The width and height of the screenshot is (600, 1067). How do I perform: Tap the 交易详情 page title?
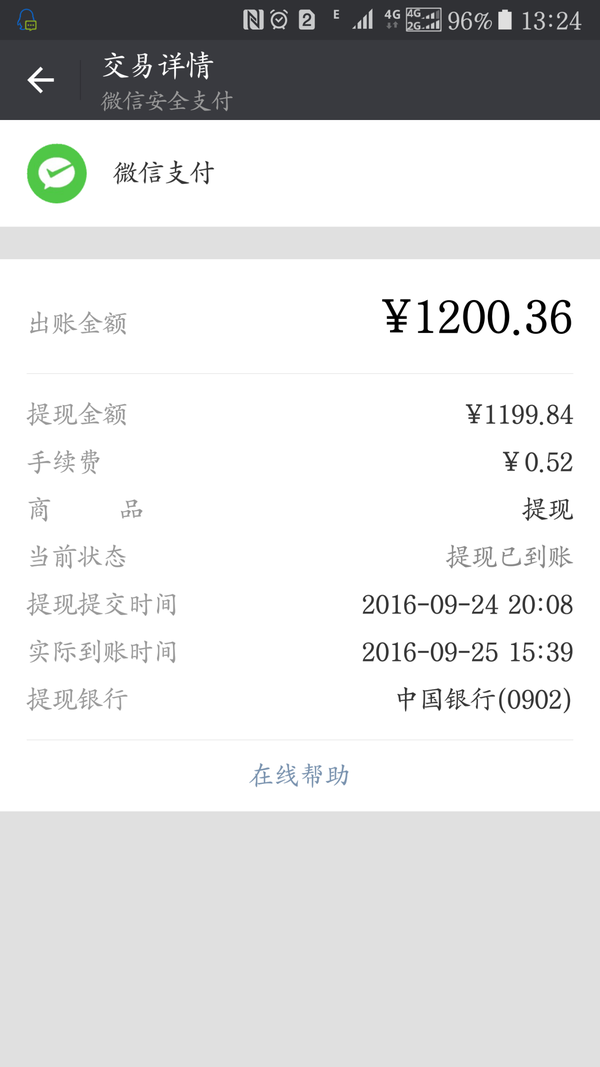[x=158, y=66]
